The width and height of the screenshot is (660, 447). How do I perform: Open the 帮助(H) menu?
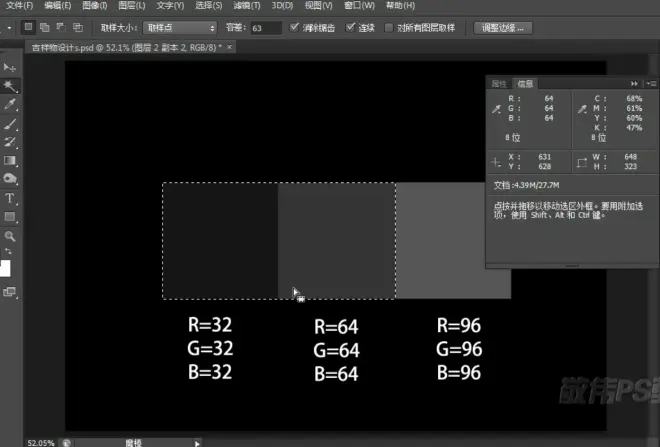[x=400, y=5]
